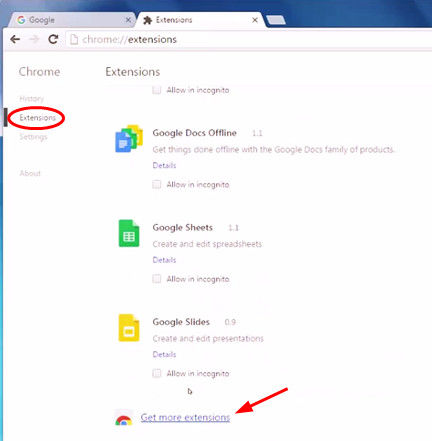Open Details for Google Docs Offline
Image resolution: width=432 pixels, height=441 pixels.
point(164,165)
